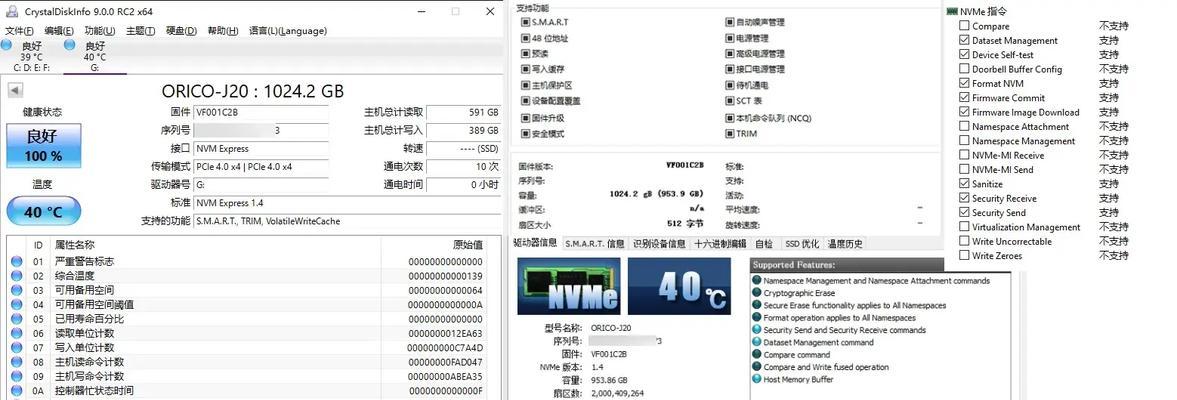This screenshot has height=400, width=1177.
Task: Toggle the Write Zeroes checkbox
Action: [x=964, y=256]
